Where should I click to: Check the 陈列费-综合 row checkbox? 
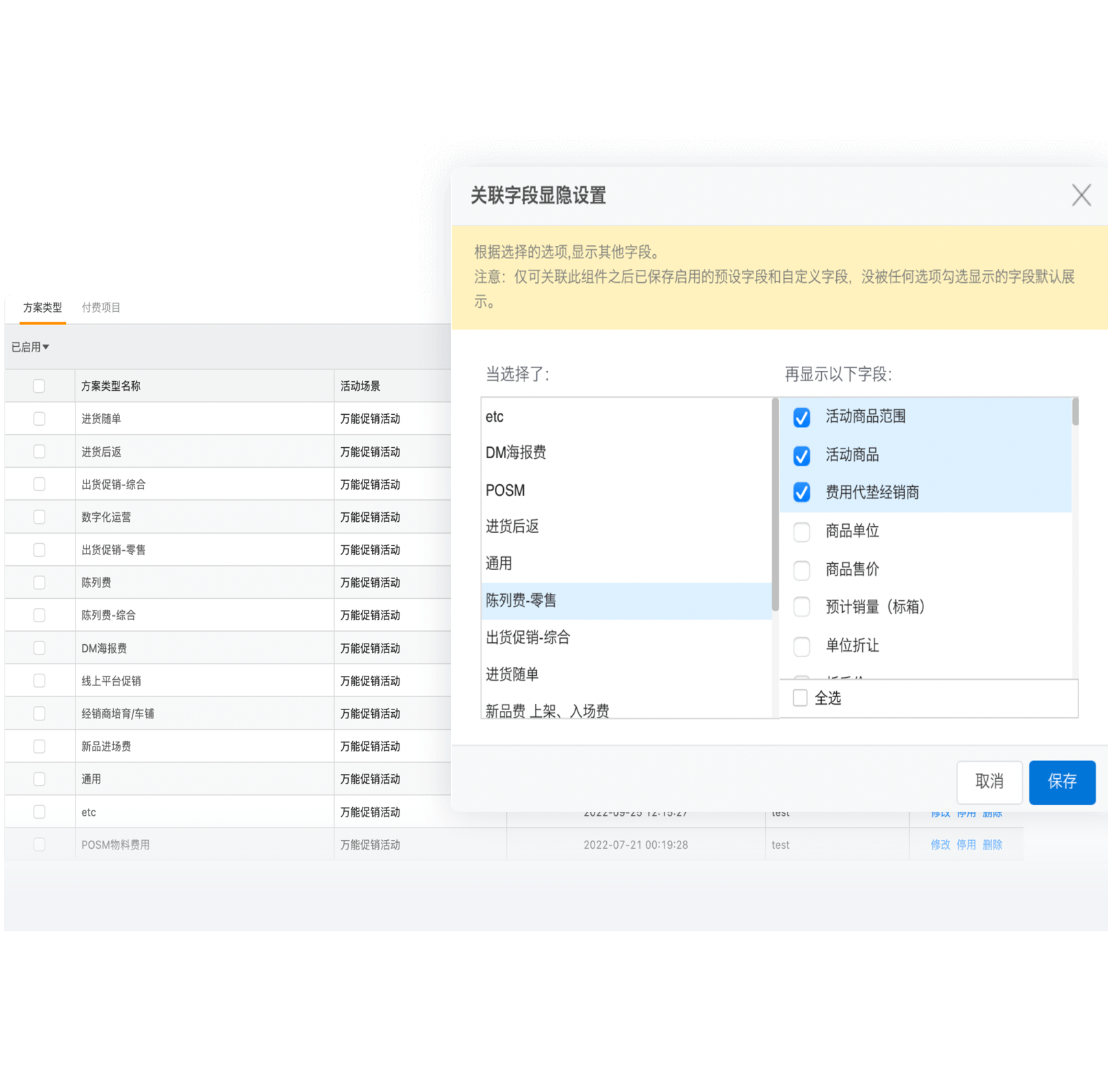pyautogui.click(x=39, y=615)
